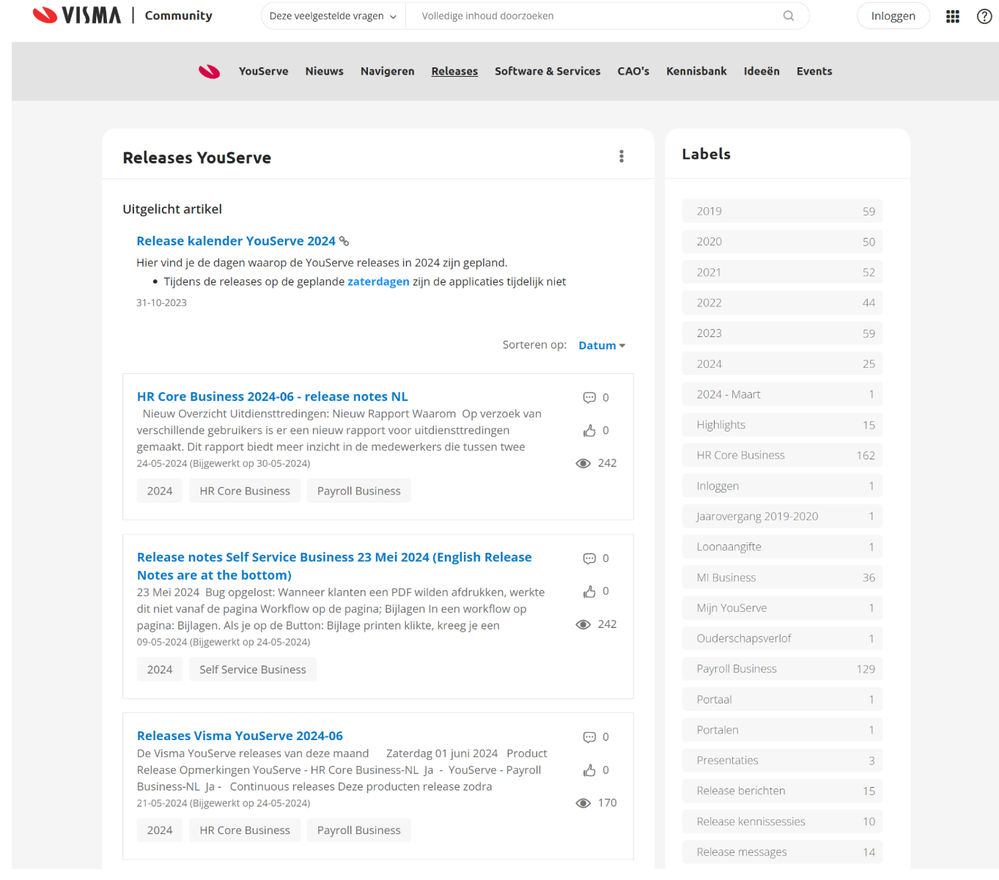Click the HR Core Business tag on HR Core Business 2024-06

[x=245, y=491]
